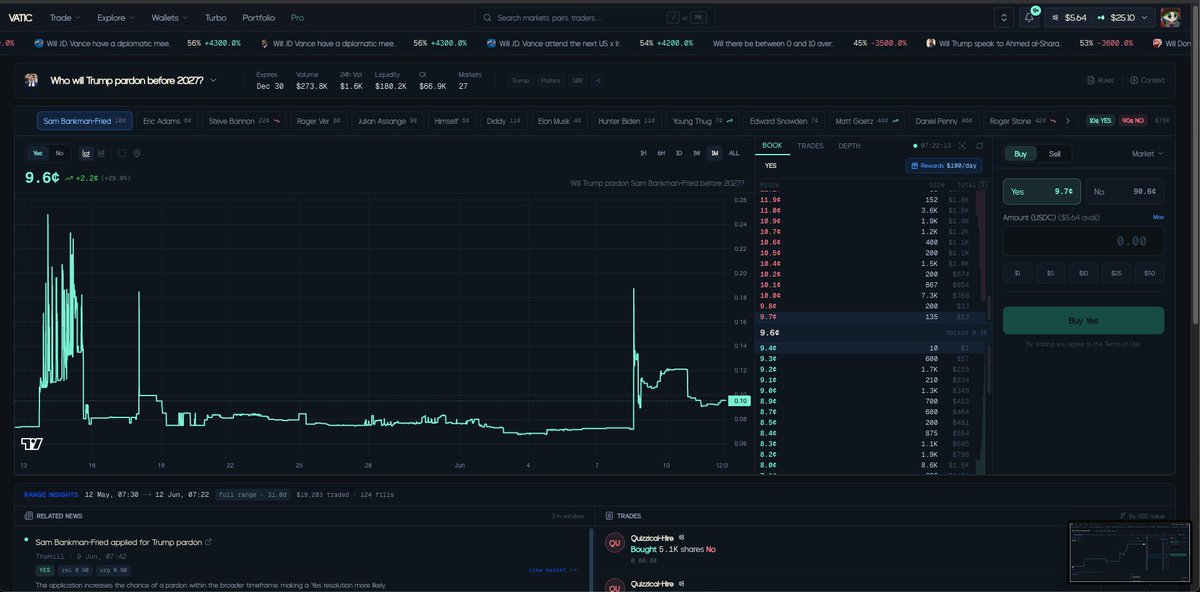Open the notifications bell

(1030, 18)
